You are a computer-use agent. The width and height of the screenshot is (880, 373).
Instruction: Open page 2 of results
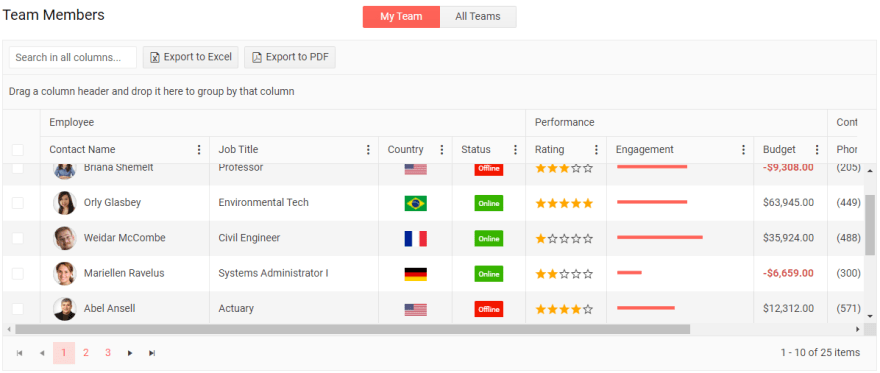[86, 353]
